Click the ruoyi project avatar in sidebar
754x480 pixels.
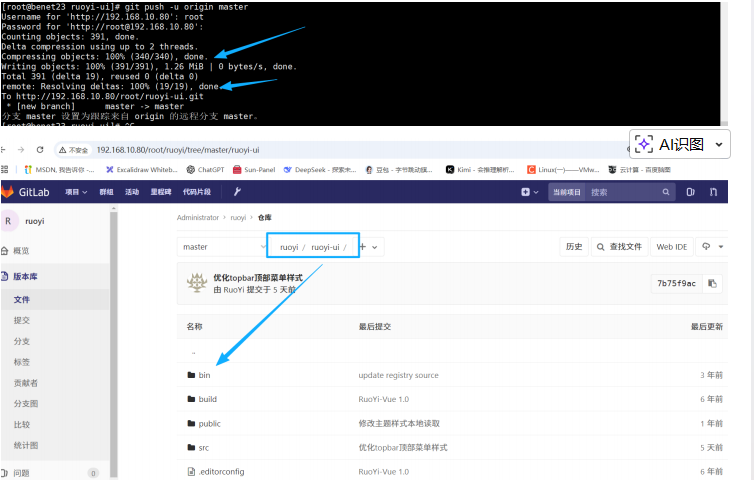[8, 221]
